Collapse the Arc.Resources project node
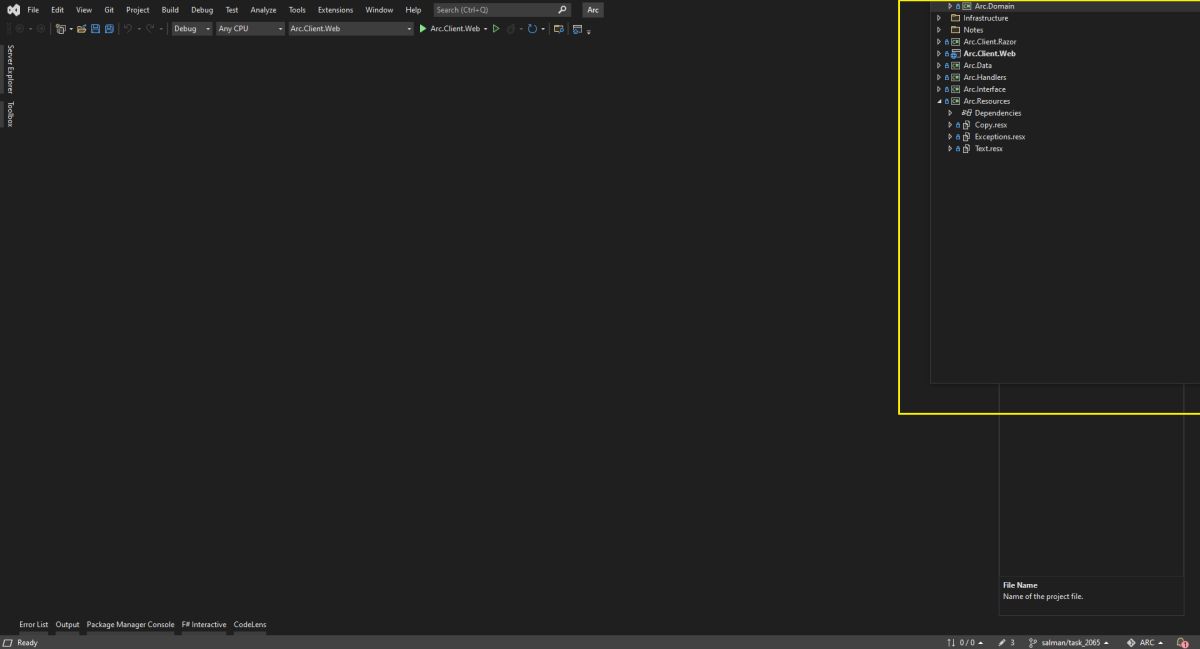The width and height of the screenshot is (1200, 649). (x=939, y=101)
